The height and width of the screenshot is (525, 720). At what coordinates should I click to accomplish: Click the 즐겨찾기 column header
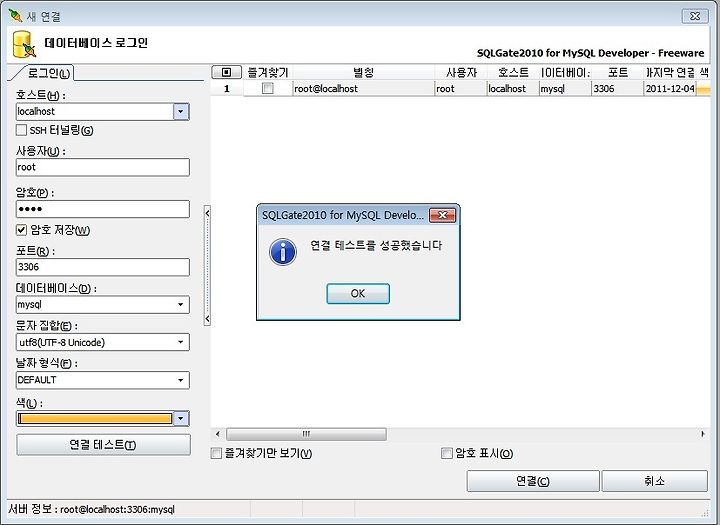(267, 72)
